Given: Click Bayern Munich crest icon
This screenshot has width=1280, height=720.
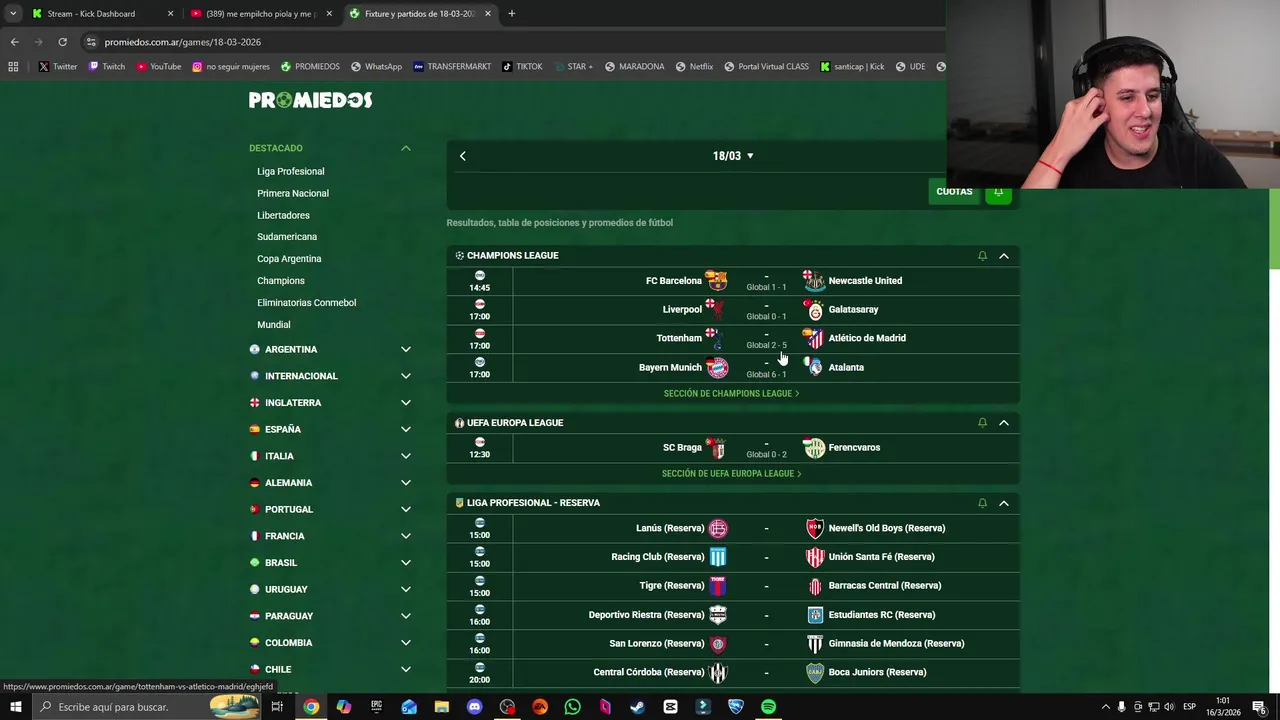Looking at the screenshot, I should (717, 367).
